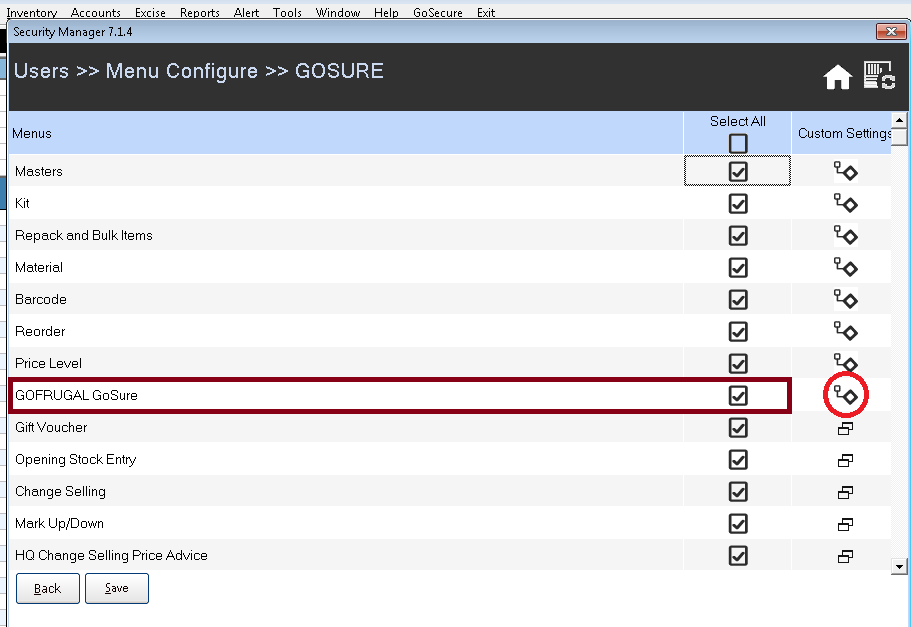
Task: Uncheck the Reorder menu checkbox
Action: tap(738, 331)
